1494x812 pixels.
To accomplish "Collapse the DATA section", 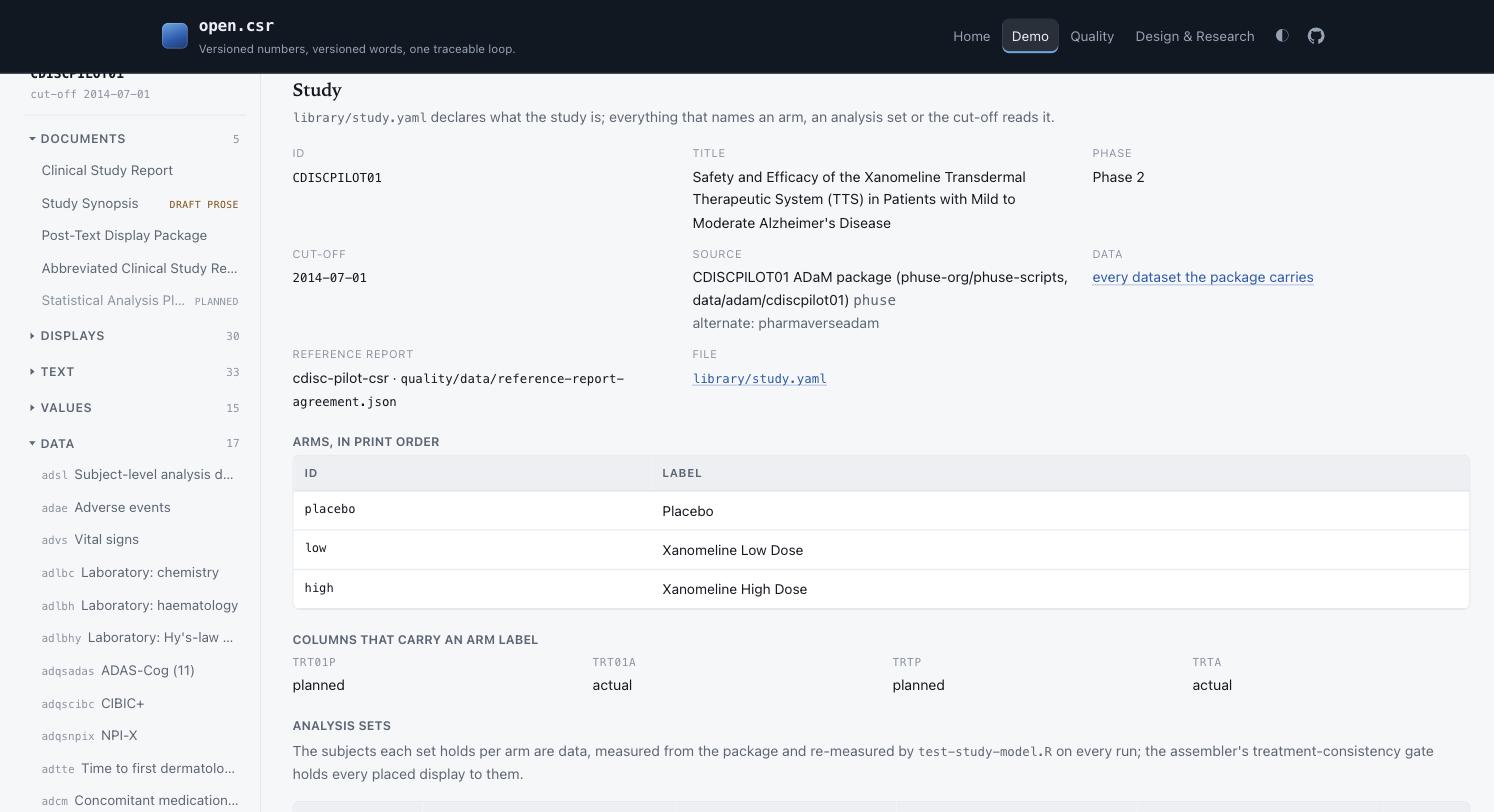I will 135,444.
